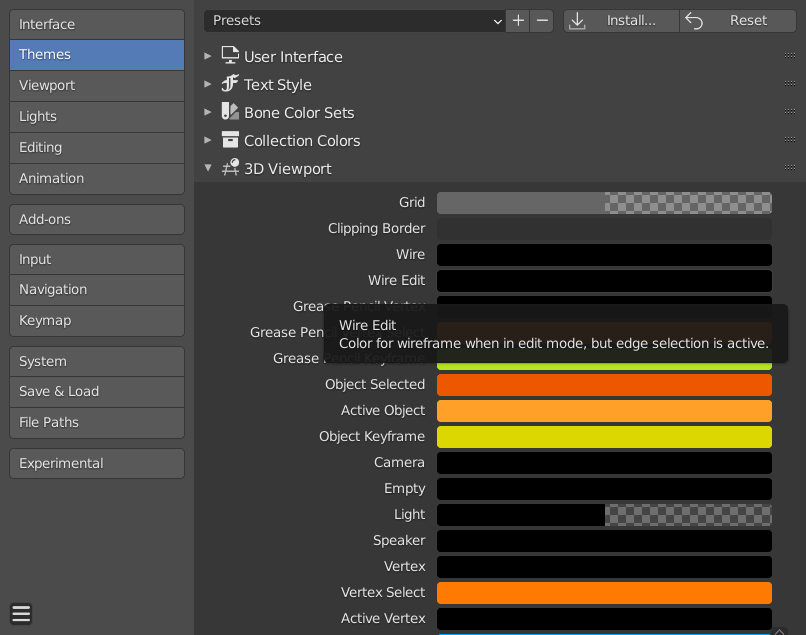Click the Collection Colors box icon
This screenshot has width=806, height=635.
230,140
